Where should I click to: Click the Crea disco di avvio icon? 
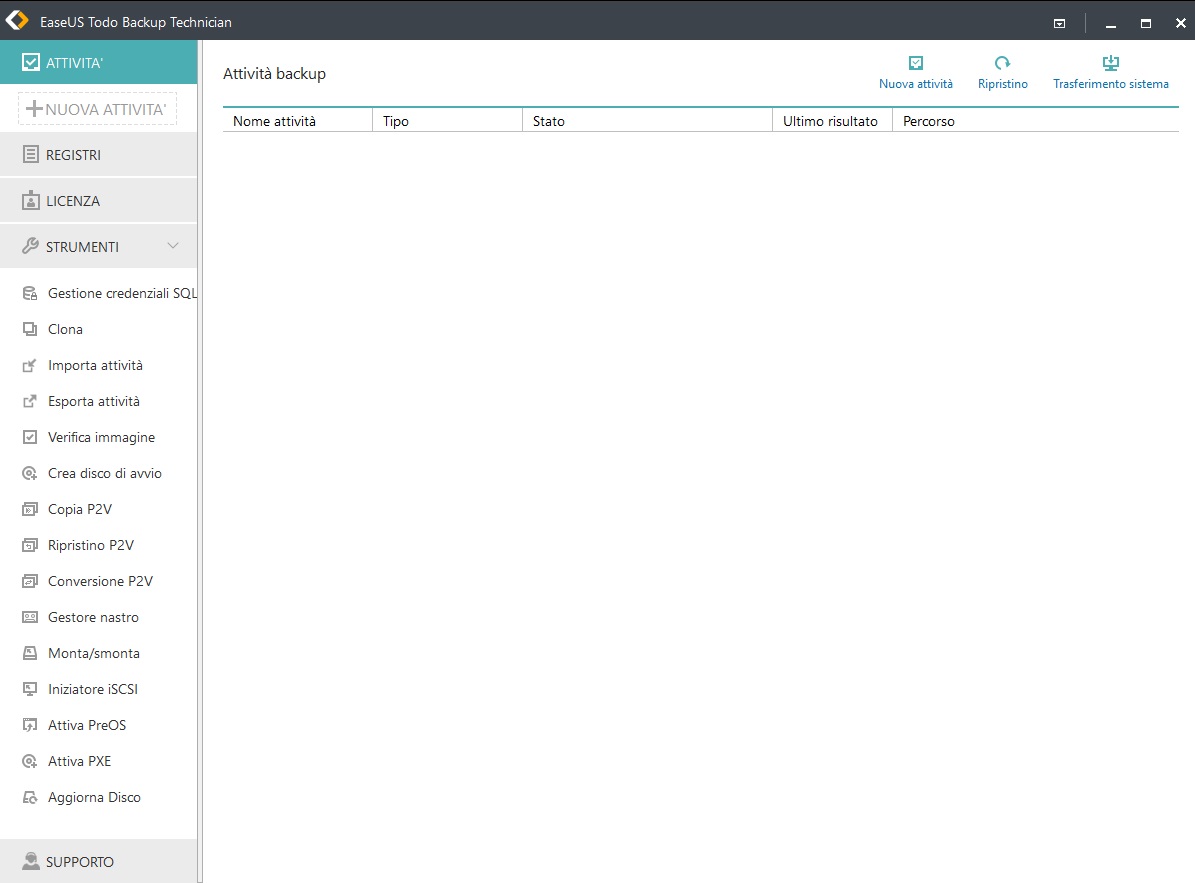(x=30, y=473)
